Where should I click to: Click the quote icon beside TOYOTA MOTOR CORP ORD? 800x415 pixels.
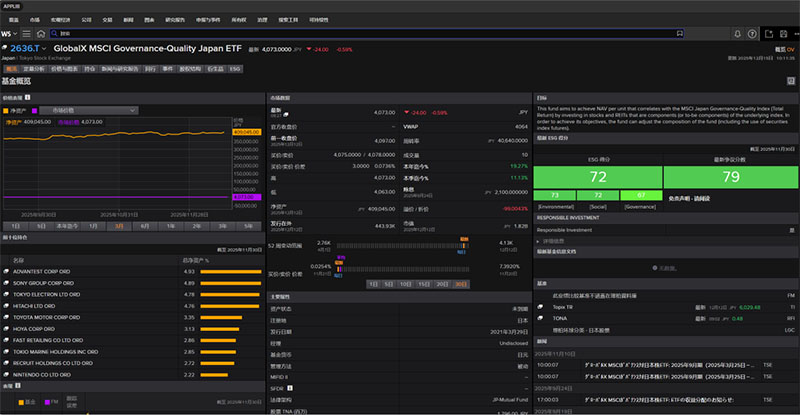coord(6,316)
